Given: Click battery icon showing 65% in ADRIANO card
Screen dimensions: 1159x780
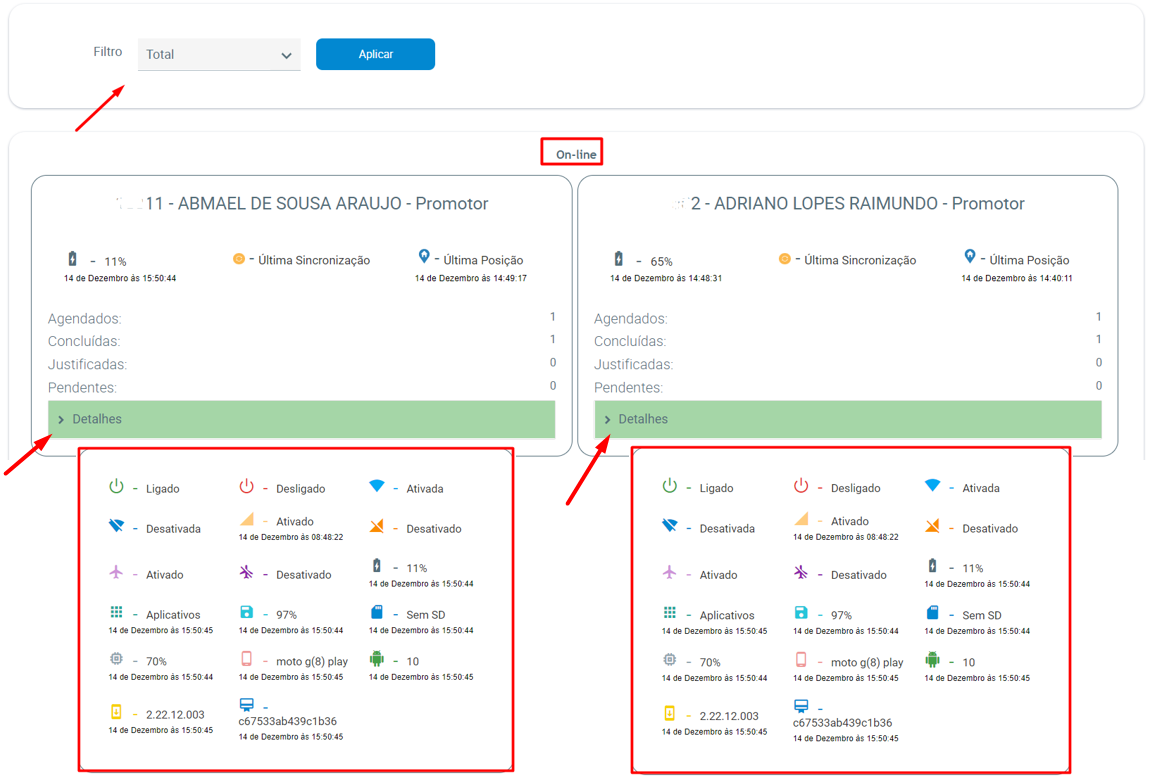Looking at the screenshot, I should pyautogui.click(x=619, y=259).
